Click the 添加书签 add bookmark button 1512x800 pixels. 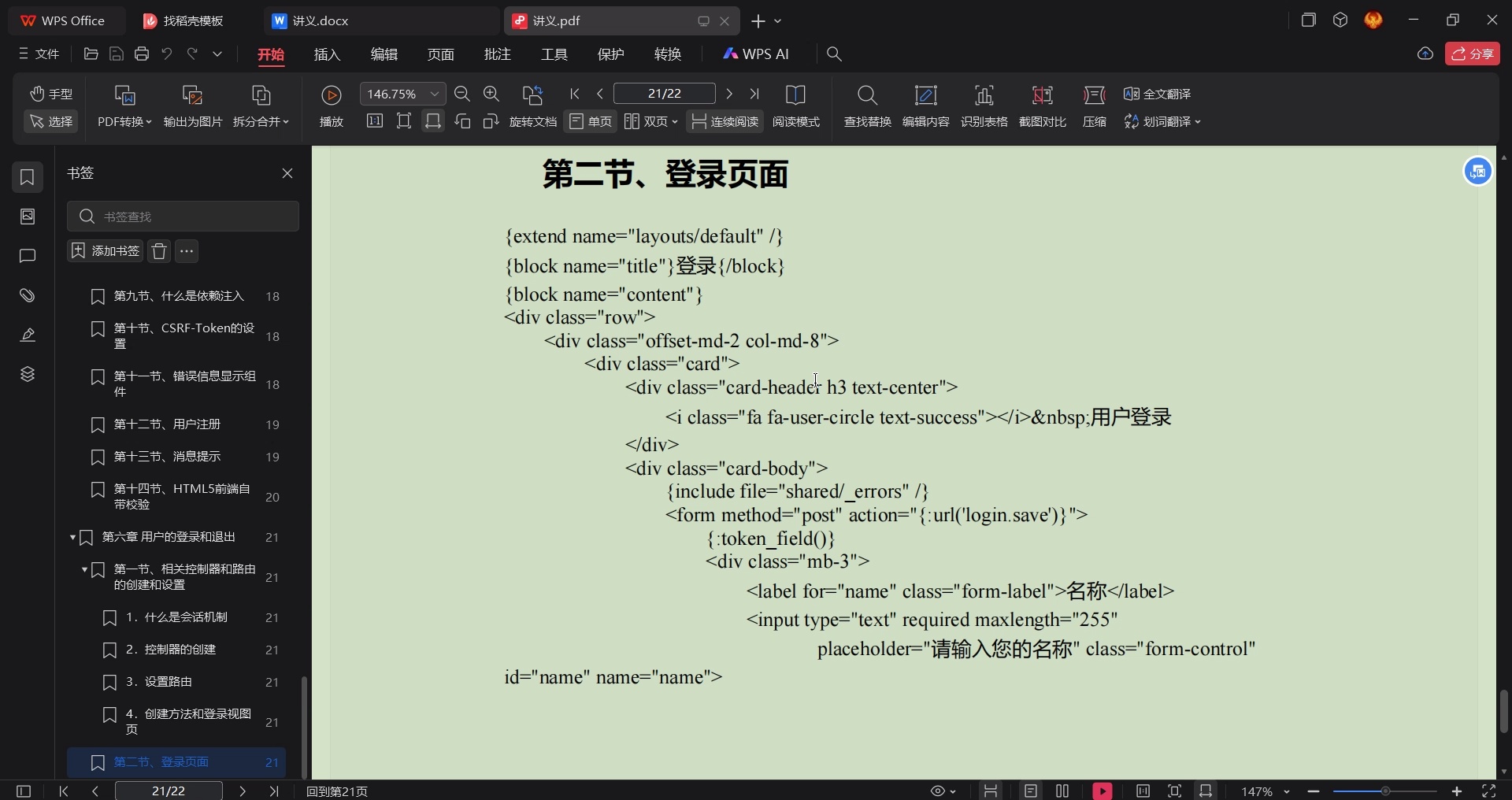[105, 252]
